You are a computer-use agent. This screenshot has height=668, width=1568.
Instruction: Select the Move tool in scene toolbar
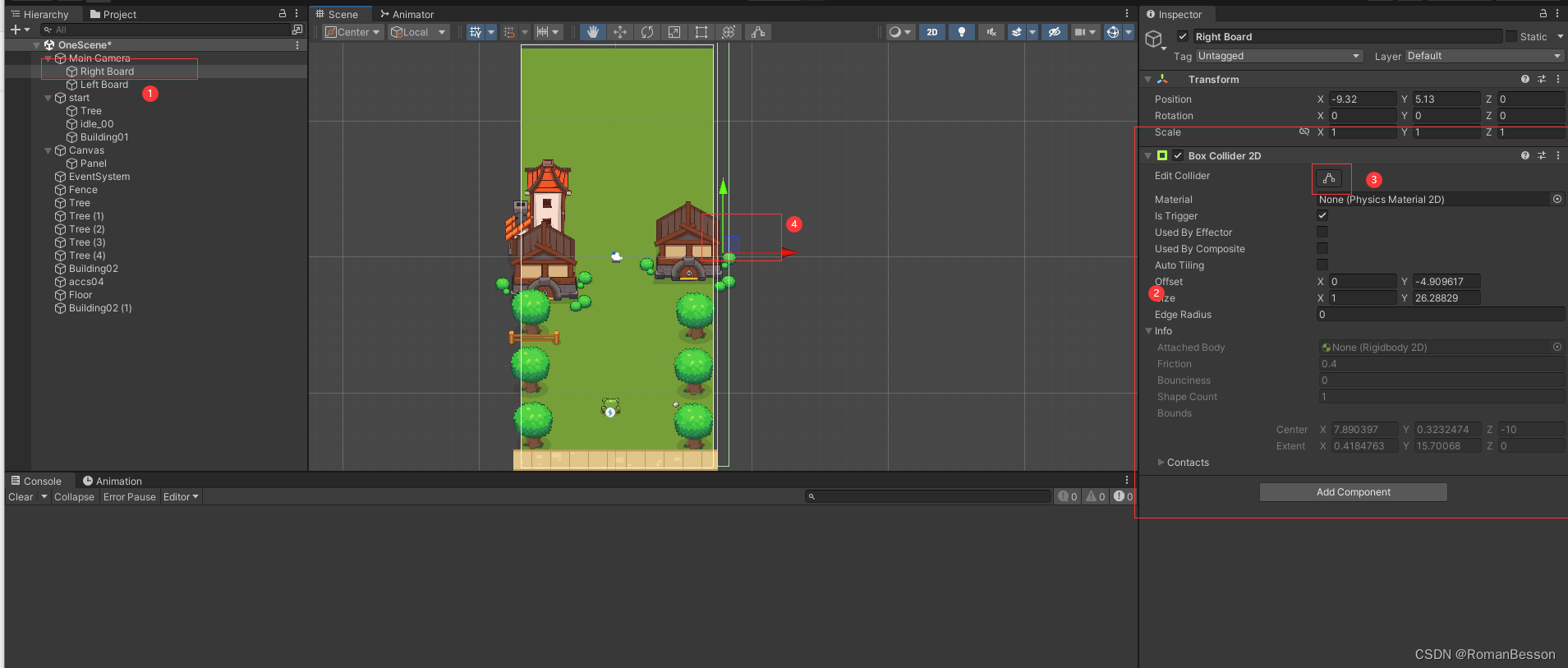pyautogui.click(x=620, y=32)
